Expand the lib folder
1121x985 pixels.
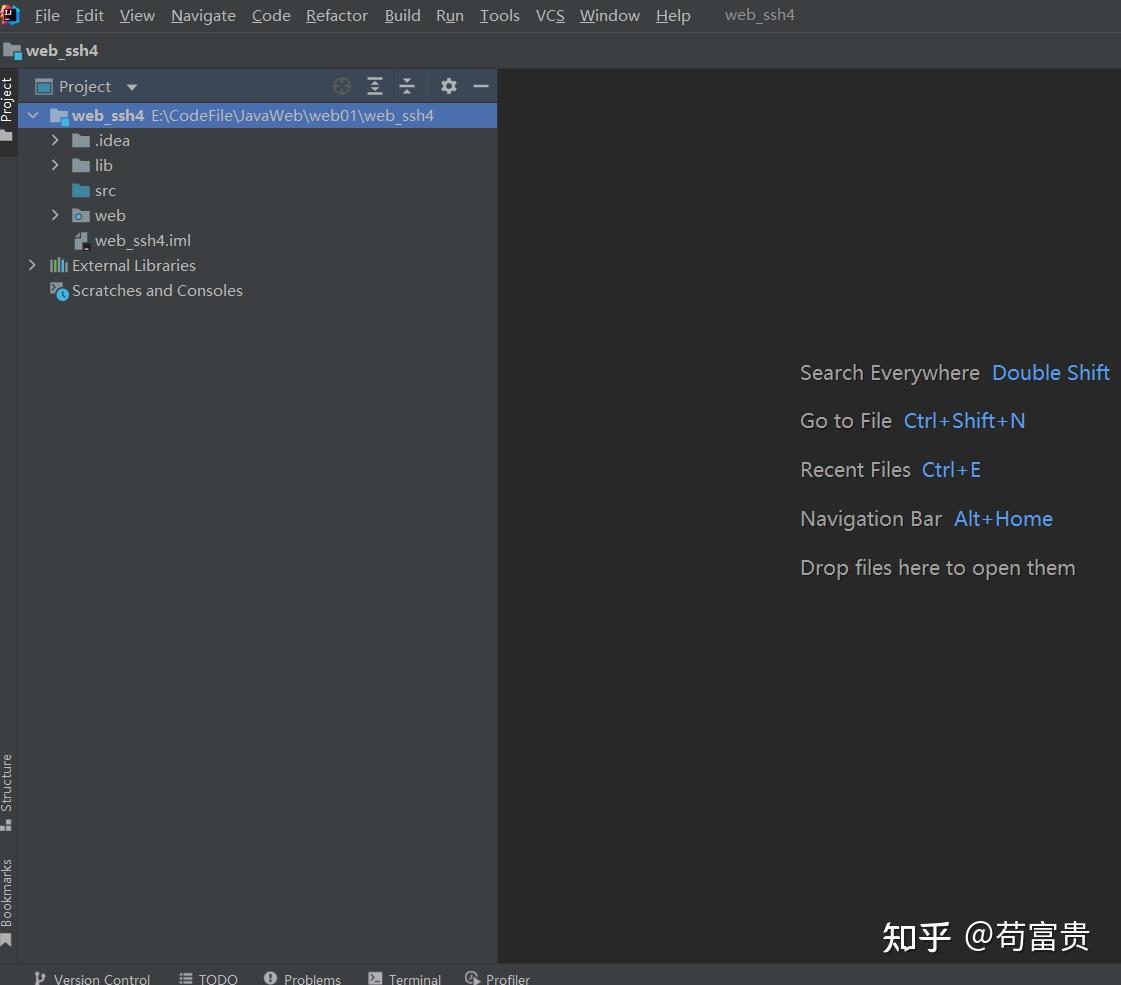55,165
